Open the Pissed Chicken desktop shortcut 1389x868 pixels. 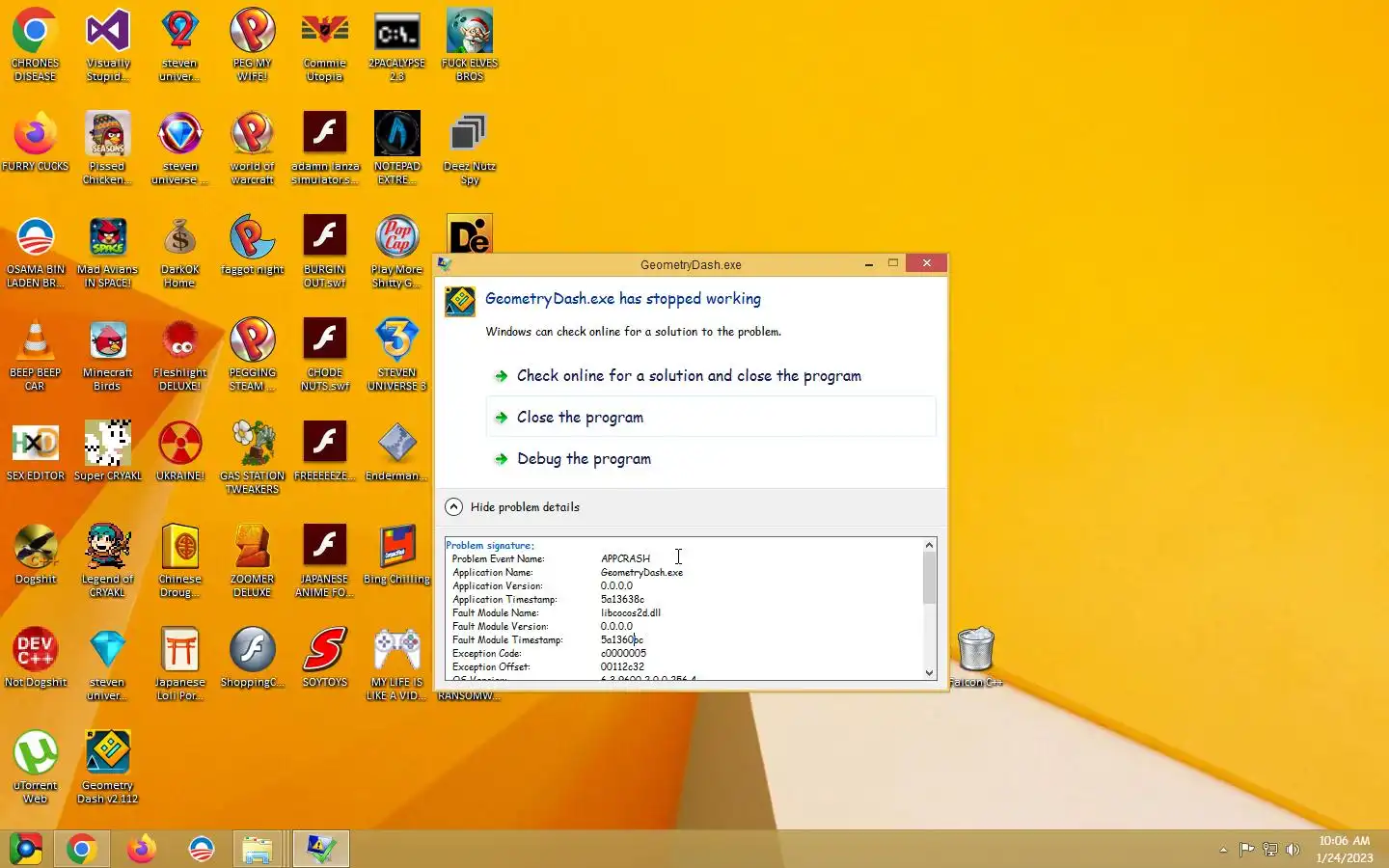107,148
